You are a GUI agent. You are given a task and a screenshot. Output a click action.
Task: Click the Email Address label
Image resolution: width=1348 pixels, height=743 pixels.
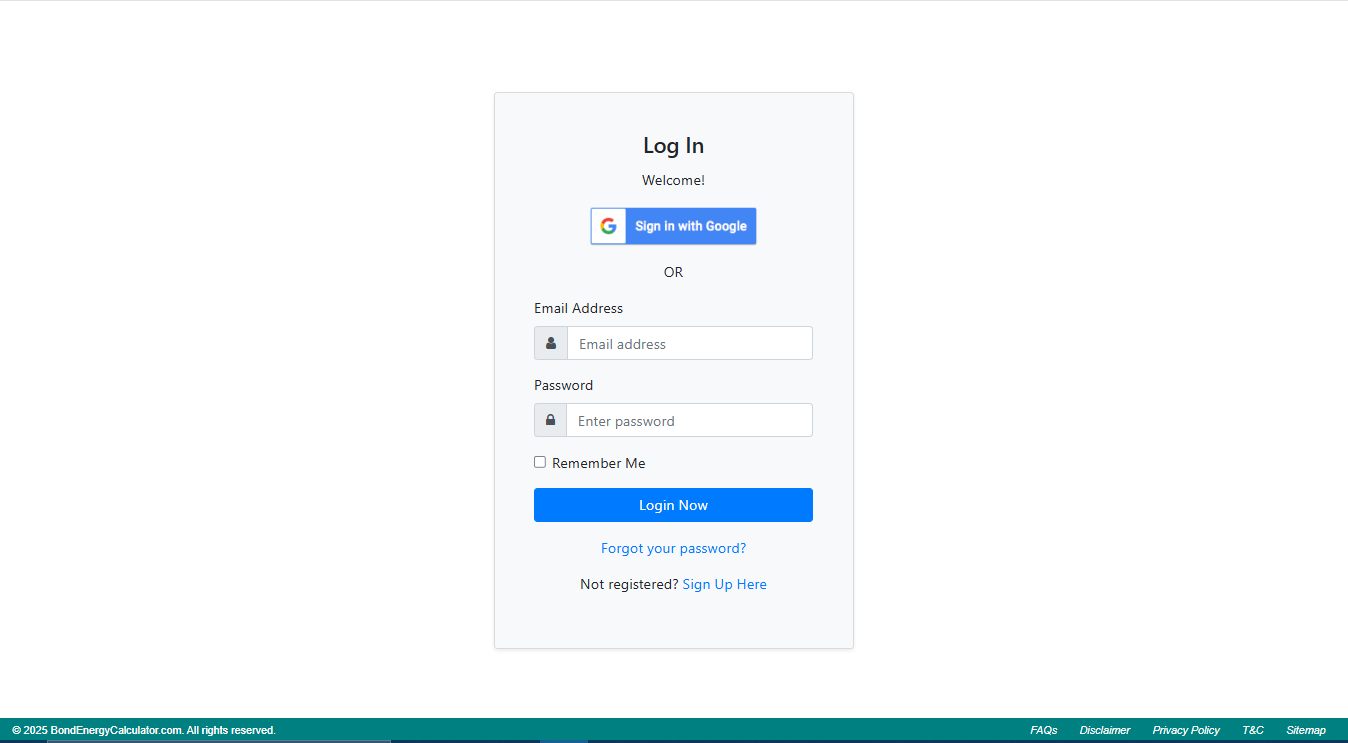pyautogui.click(x=578, y=308)
